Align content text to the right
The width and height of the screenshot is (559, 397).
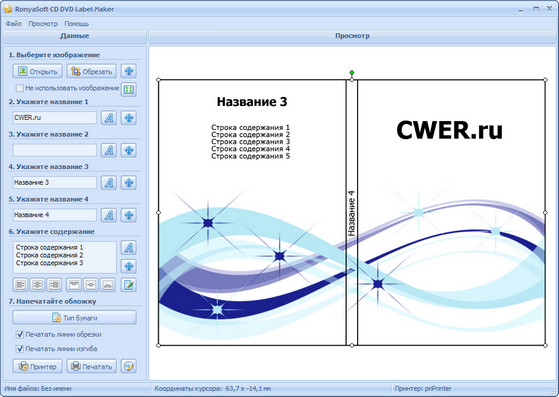click(54, 285)
